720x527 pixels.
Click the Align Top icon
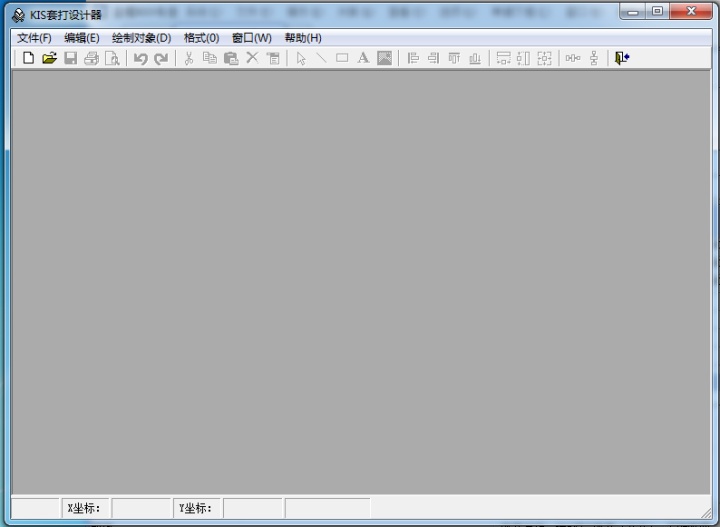pyautogui.click(x=454, y=58)
